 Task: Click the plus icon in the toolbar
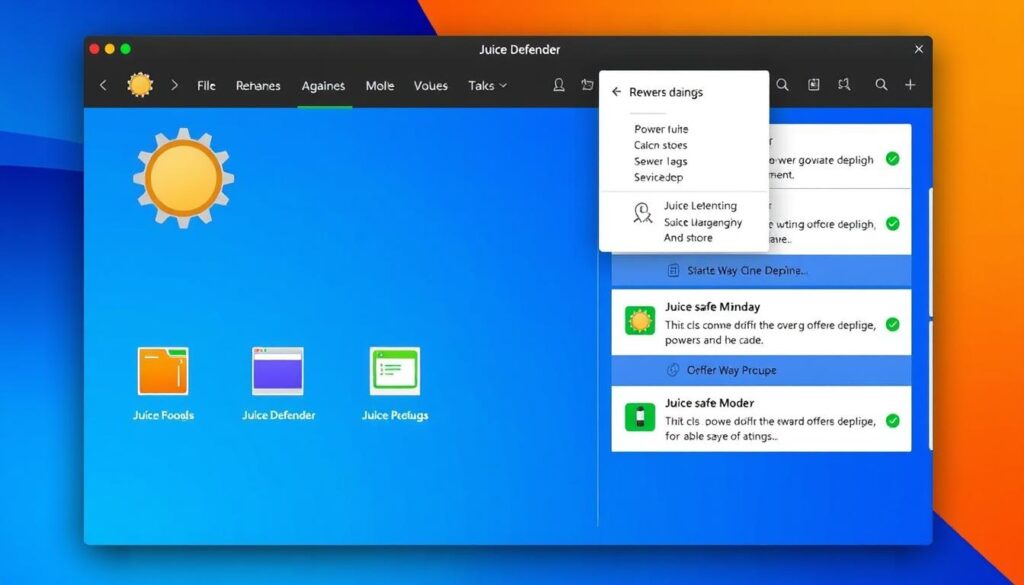pos(910,86)
